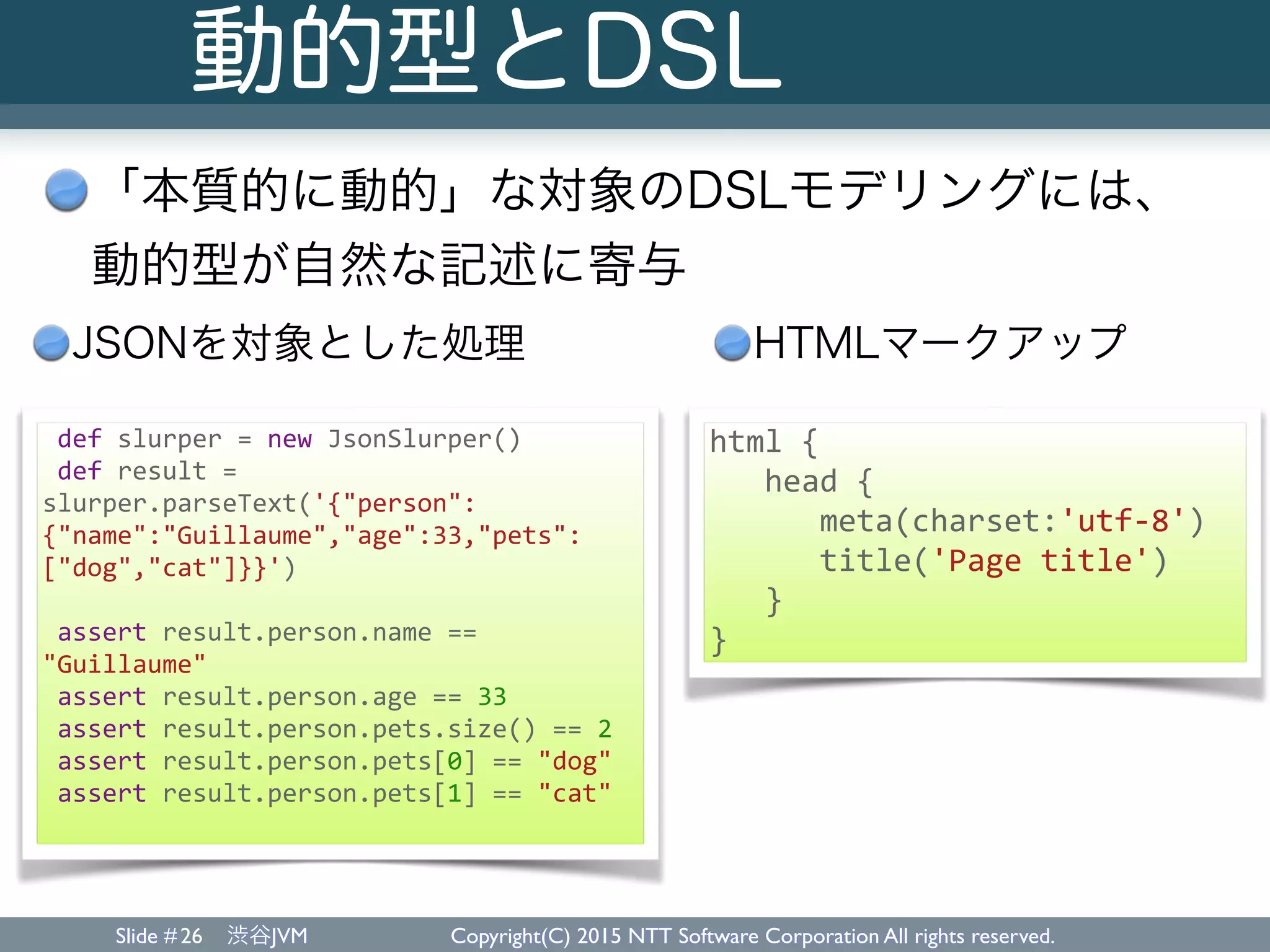The height and width of the screenshot is (952, 1270).
Task: Click the footer text 渋谷JVM
Action: [x=267, y=935]
